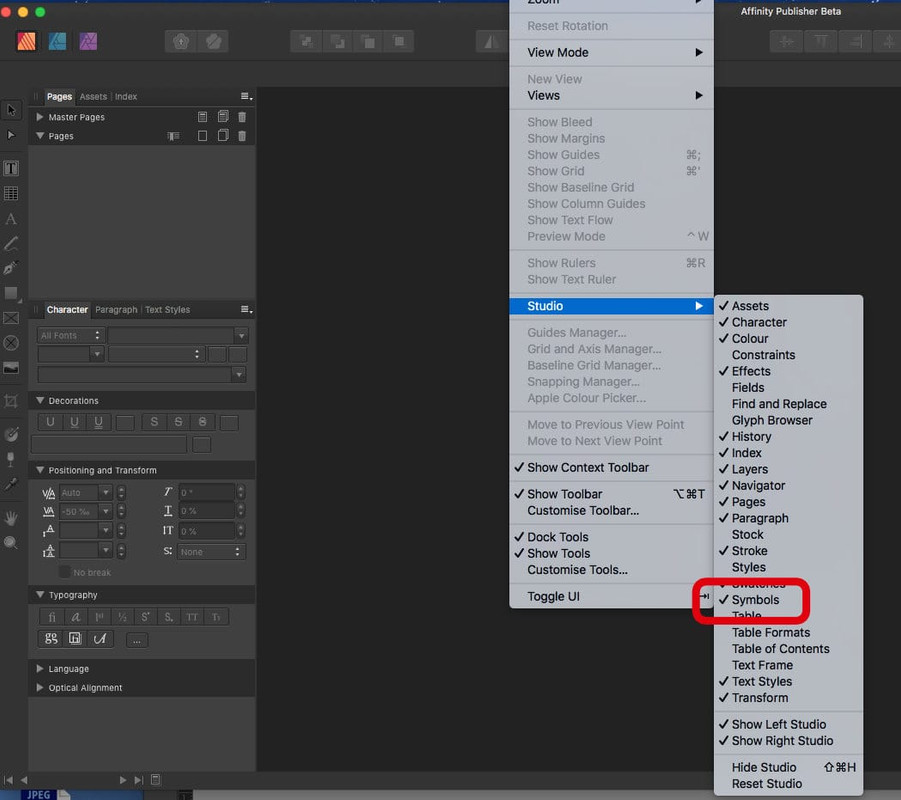The height and width of the screenshot is (800, 901).
Task: Toggle Show Right Studio
Action: click(788, 741)
